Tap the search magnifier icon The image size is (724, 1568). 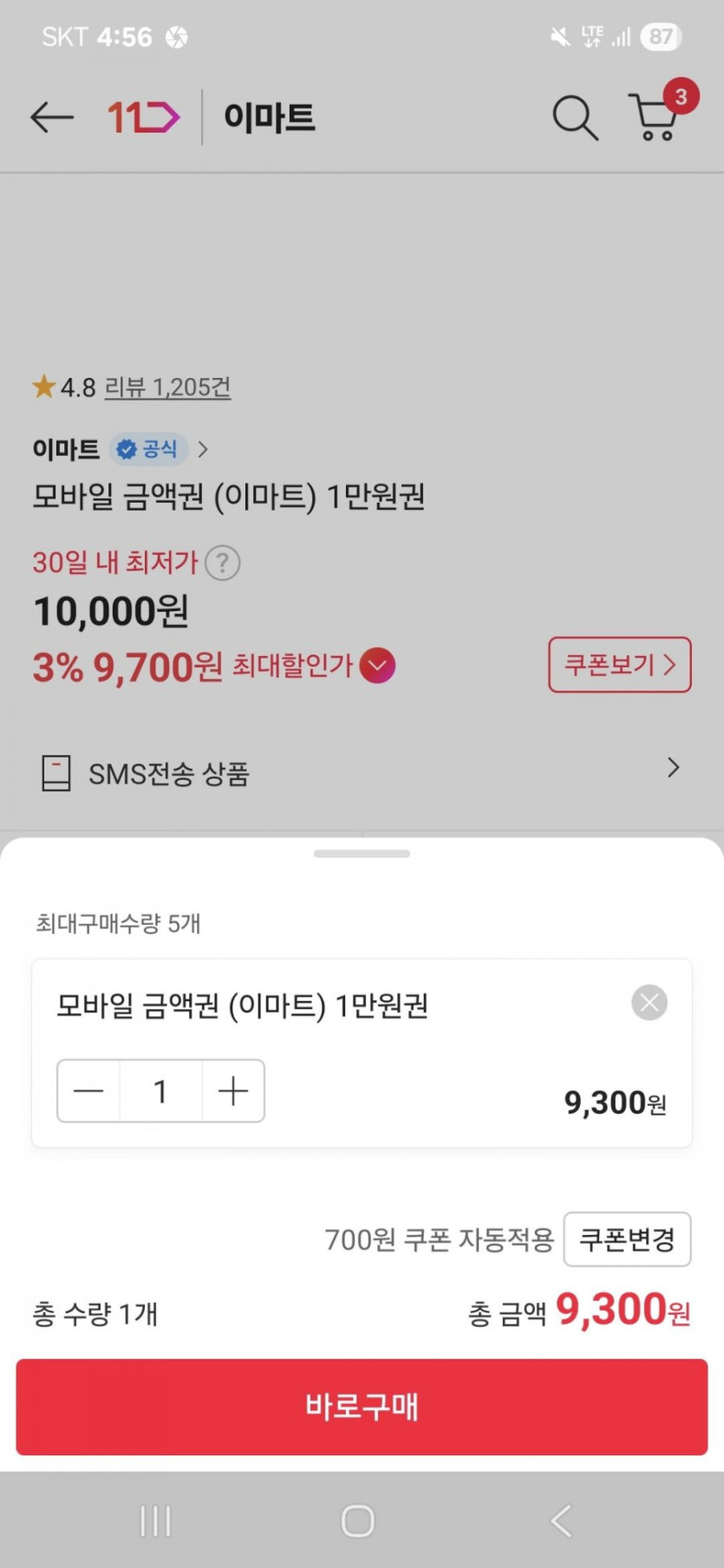coord(574,117)
